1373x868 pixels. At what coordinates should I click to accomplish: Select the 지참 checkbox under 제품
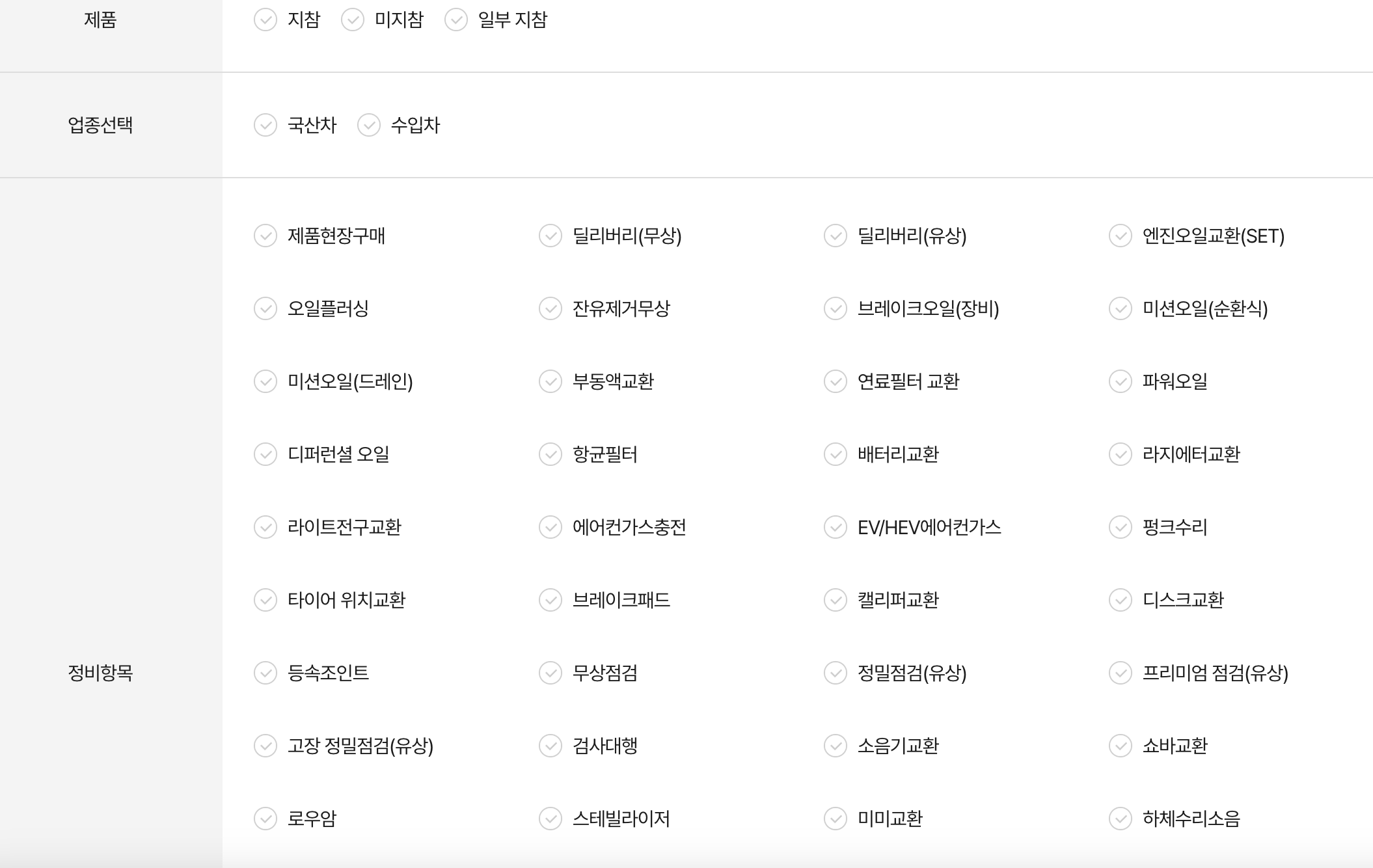click(265, 21)
